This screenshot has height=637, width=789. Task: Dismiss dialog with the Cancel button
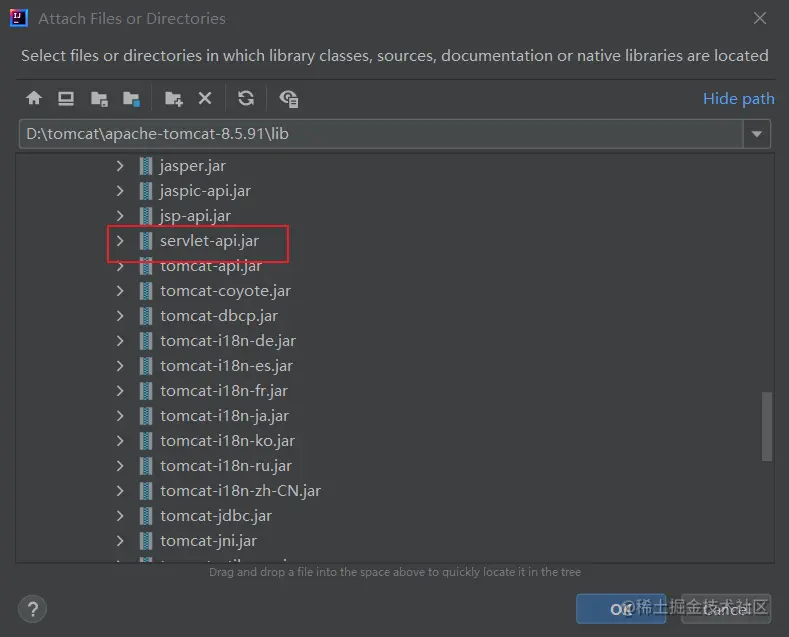(x=726, y=609)
